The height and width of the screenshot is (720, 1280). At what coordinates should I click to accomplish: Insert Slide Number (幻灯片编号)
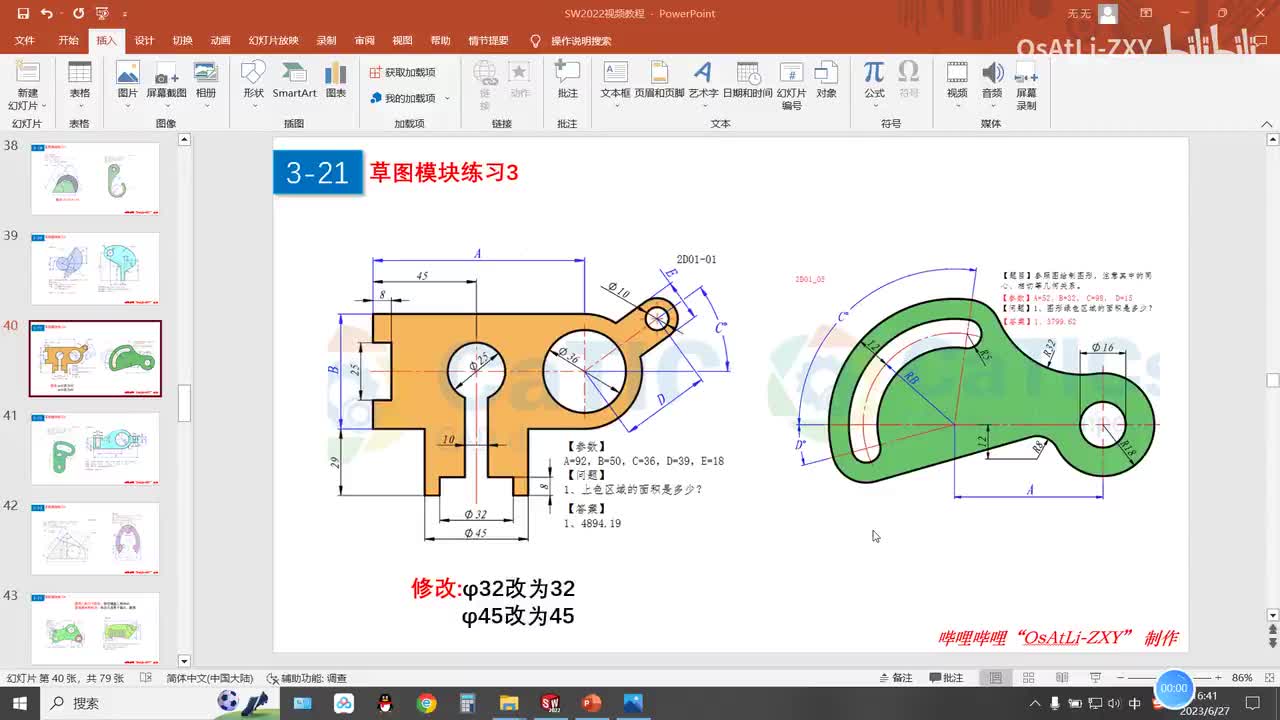[x=791, y=85]
